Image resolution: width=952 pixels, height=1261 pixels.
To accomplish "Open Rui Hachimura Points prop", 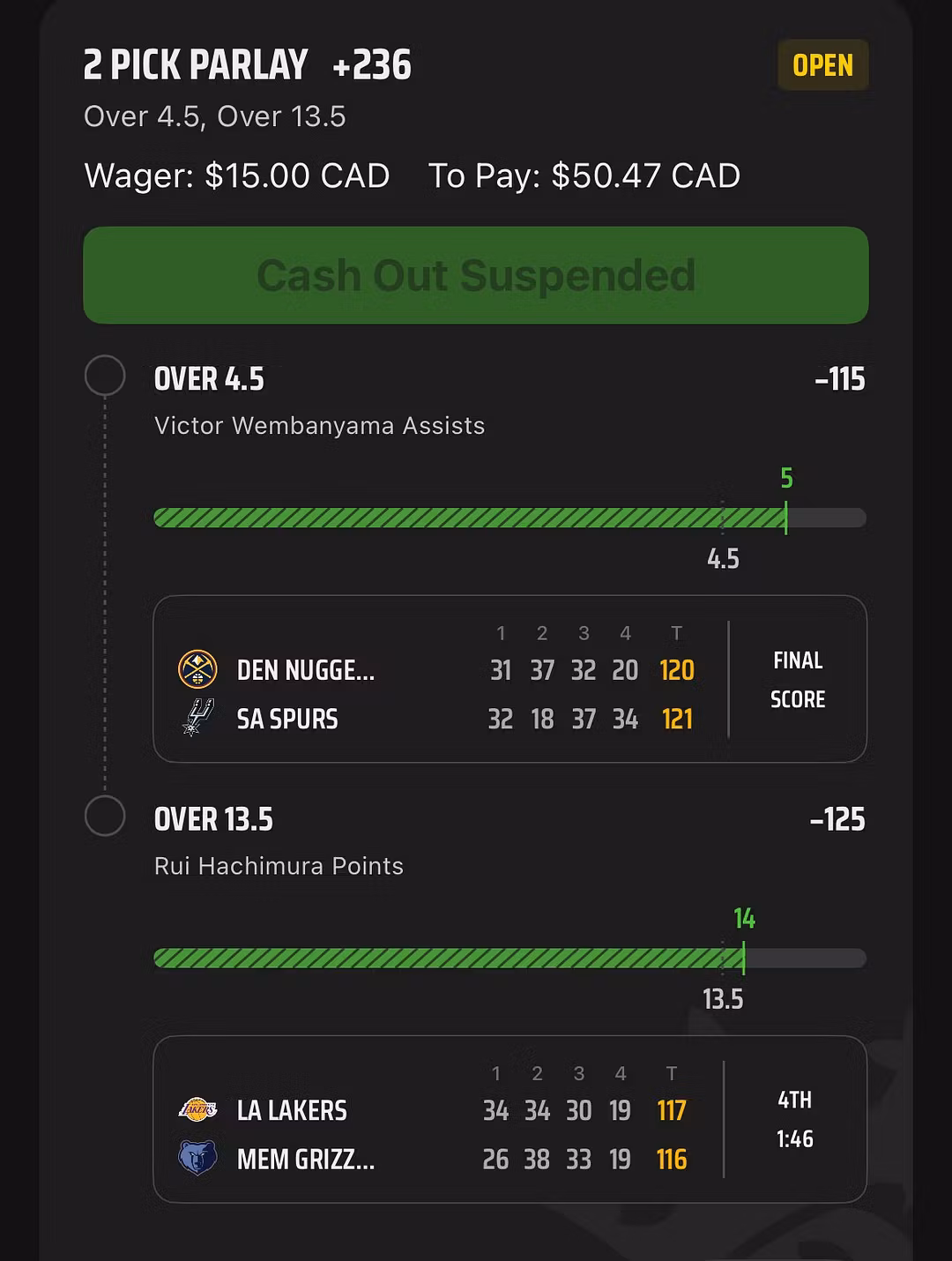I will click(x=279, y=866).
